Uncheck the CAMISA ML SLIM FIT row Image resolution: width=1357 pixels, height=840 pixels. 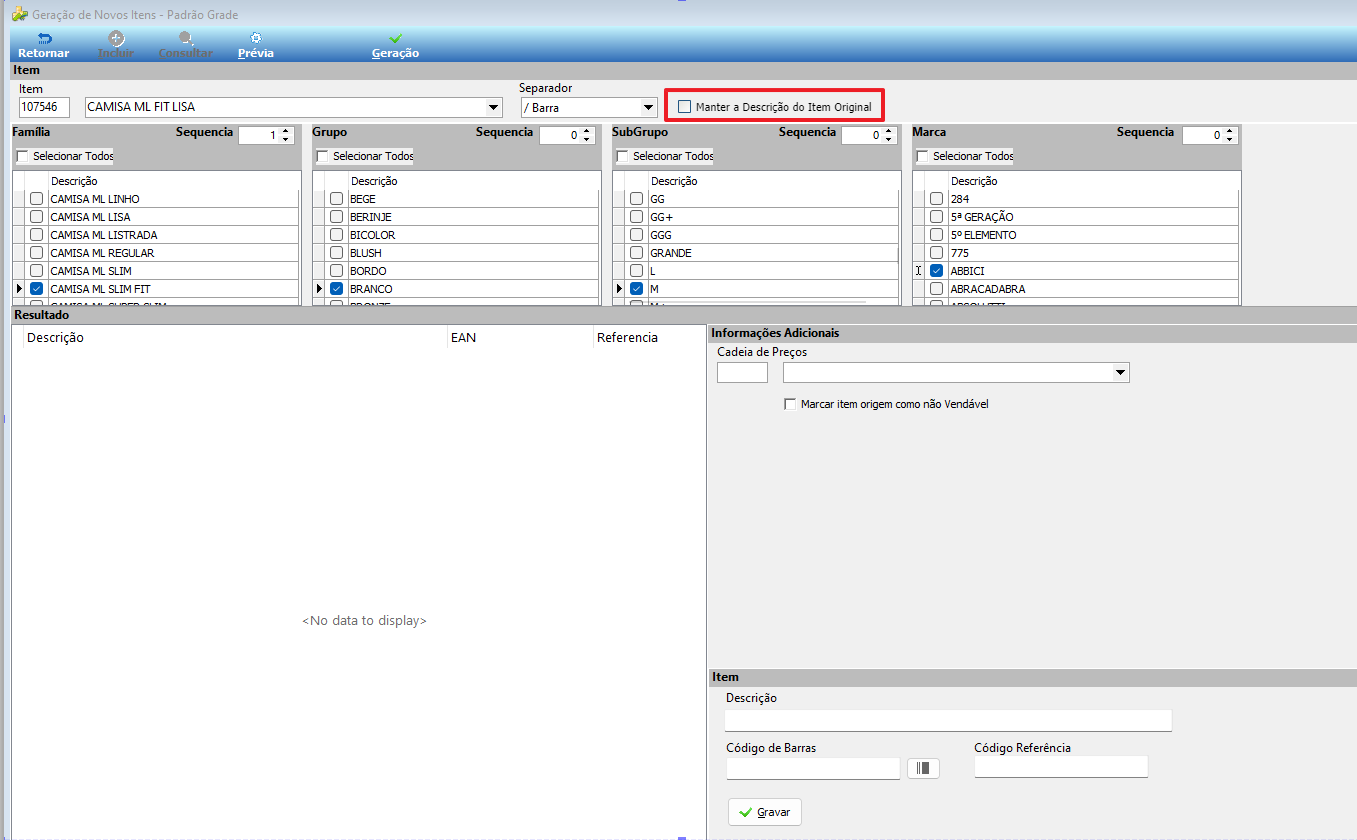click(37, 289)
